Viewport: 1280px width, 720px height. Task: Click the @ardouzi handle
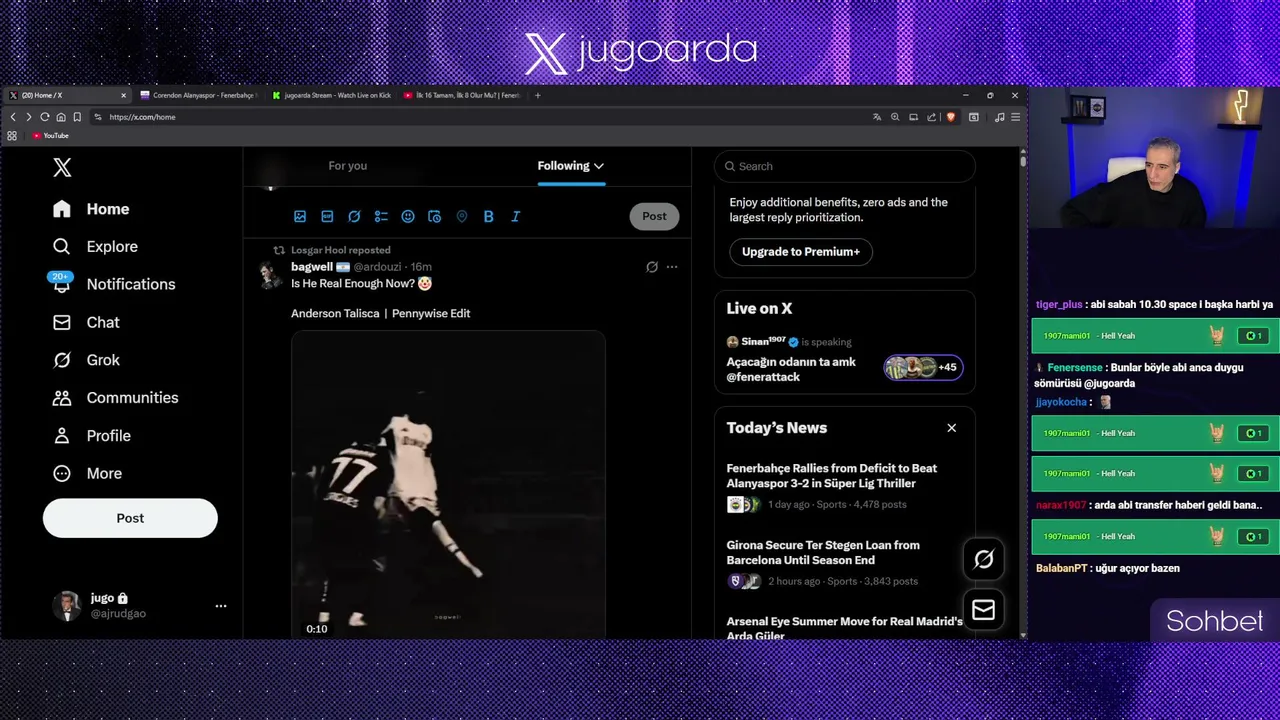(x=377, y=267)
